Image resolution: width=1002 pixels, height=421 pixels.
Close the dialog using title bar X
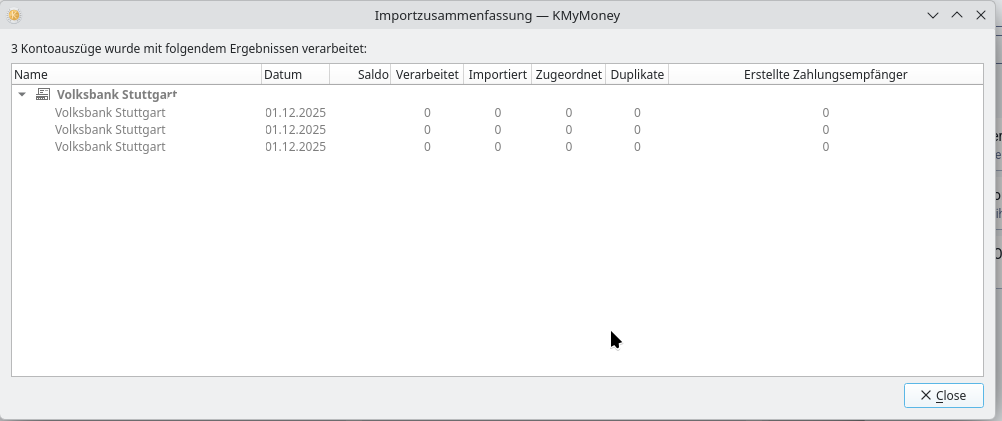(x=980, y=16)
